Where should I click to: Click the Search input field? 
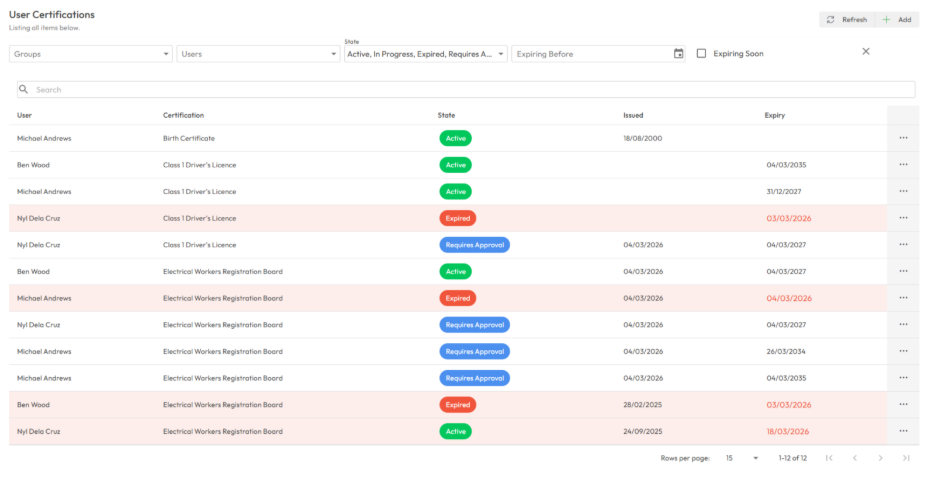(x=466, y=90)
